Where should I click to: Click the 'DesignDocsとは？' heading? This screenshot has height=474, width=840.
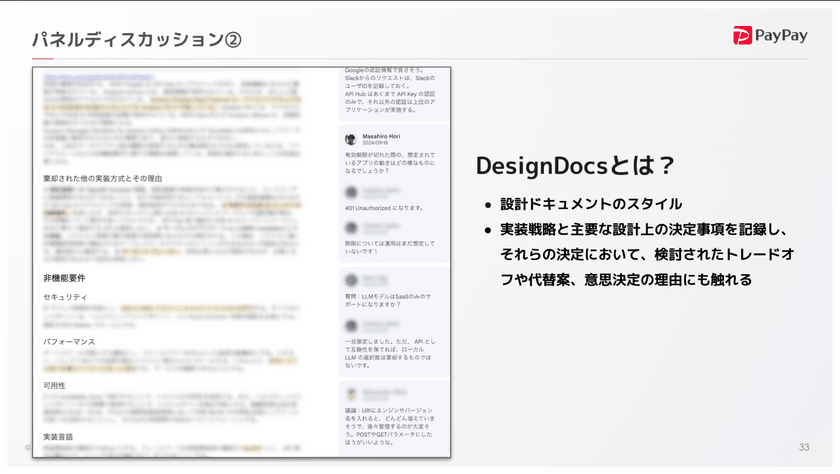click(575, 165)
